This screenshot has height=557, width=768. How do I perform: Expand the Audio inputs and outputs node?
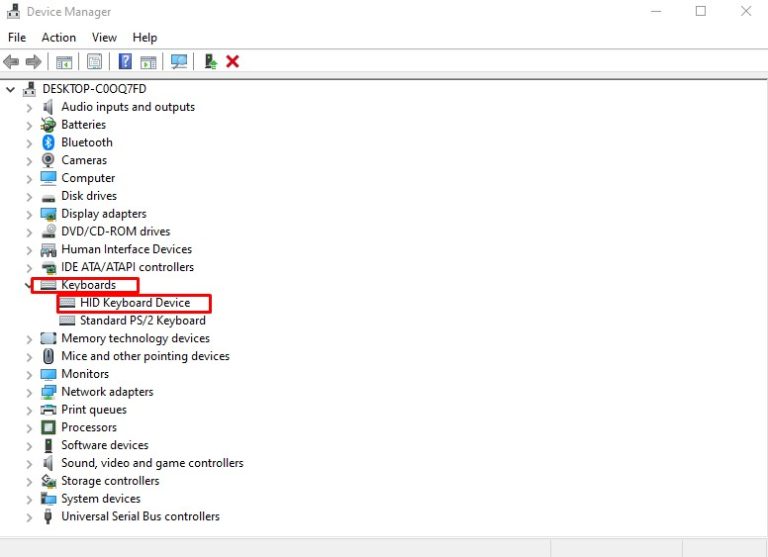point(29,107)
